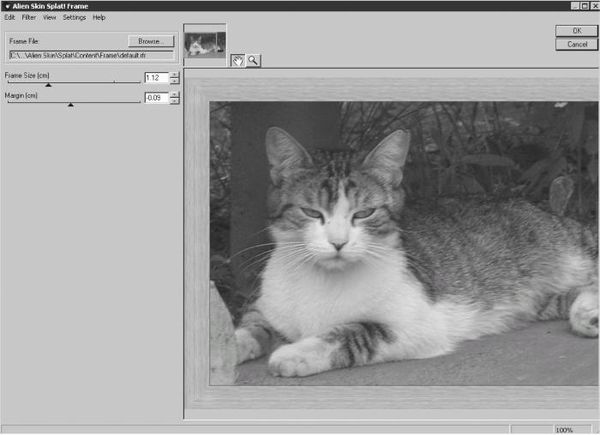
Task: Select the Hand pan tool
Action: pos(239,60)
